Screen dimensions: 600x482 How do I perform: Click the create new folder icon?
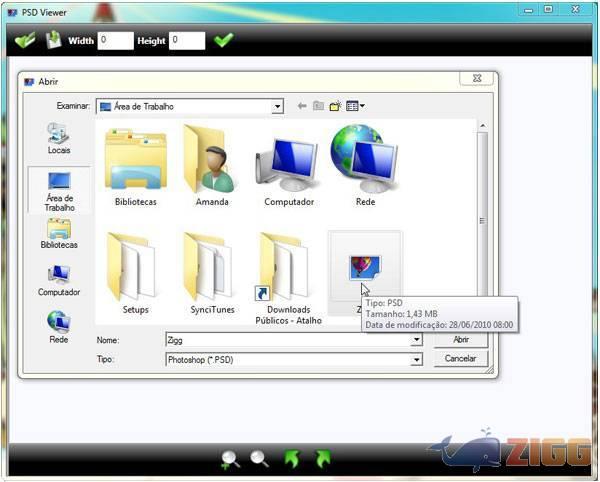click(336, 106)
